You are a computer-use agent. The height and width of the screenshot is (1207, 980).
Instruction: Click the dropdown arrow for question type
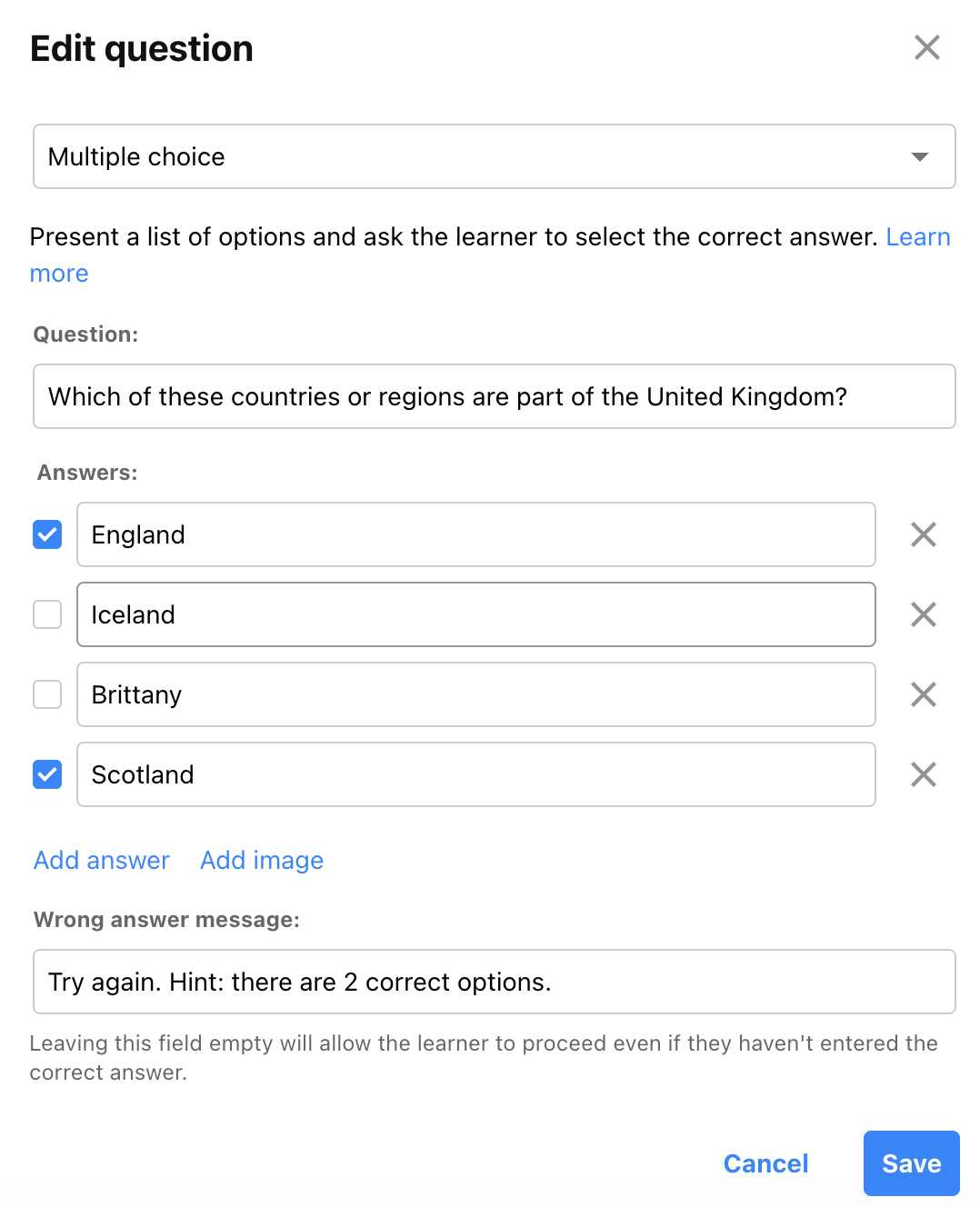coord(920,157)
